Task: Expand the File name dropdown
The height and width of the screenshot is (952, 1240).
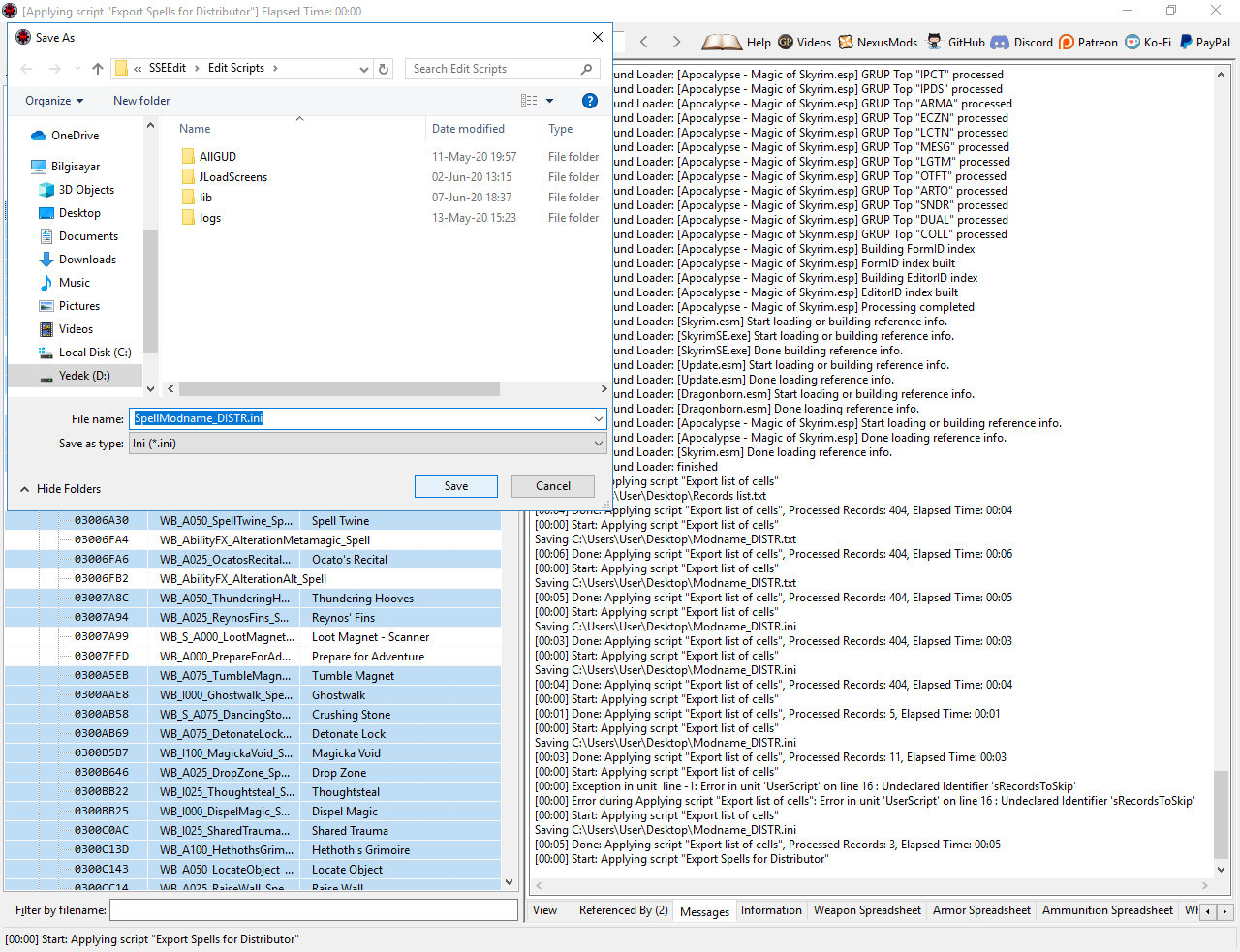Action: pos(598,418)
